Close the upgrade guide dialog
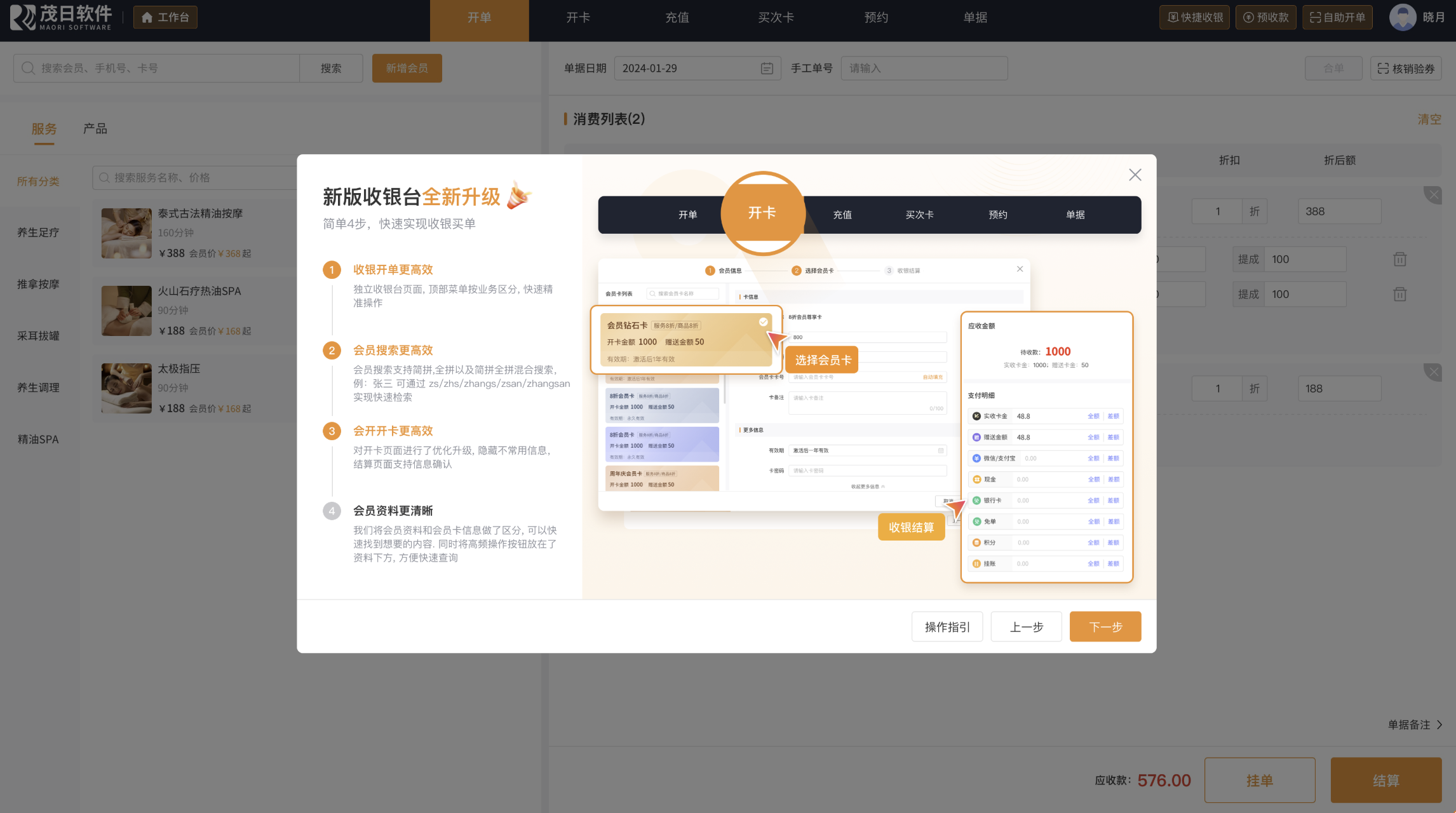 point(1135,175)
